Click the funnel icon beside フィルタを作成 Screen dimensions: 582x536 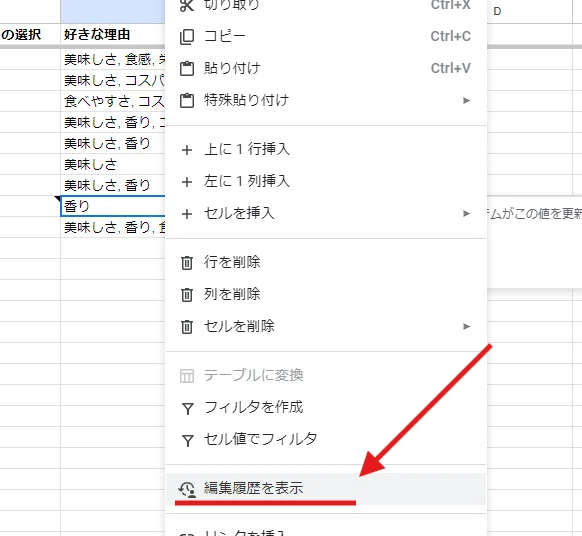187,409
